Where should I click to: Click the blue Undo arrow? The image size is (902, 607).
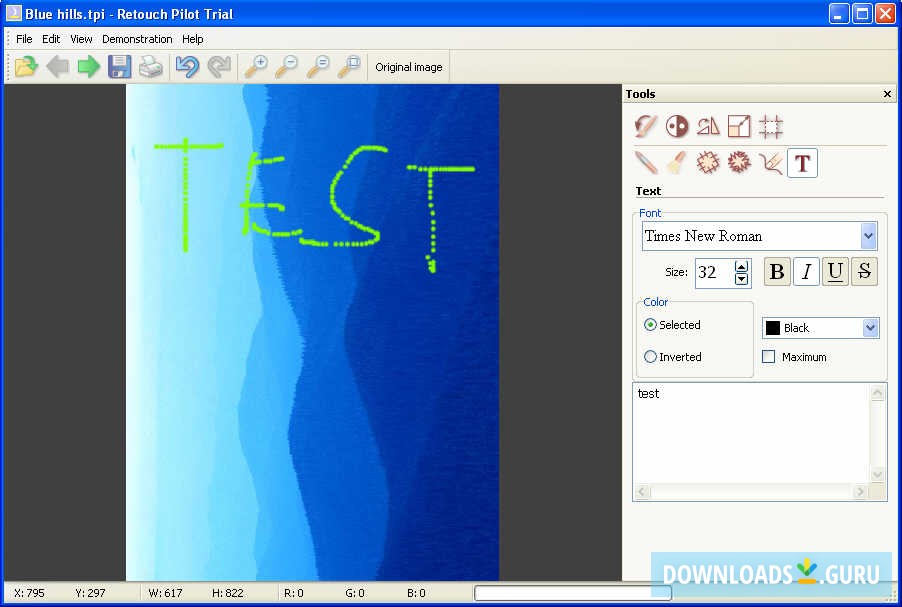[187, 67]
